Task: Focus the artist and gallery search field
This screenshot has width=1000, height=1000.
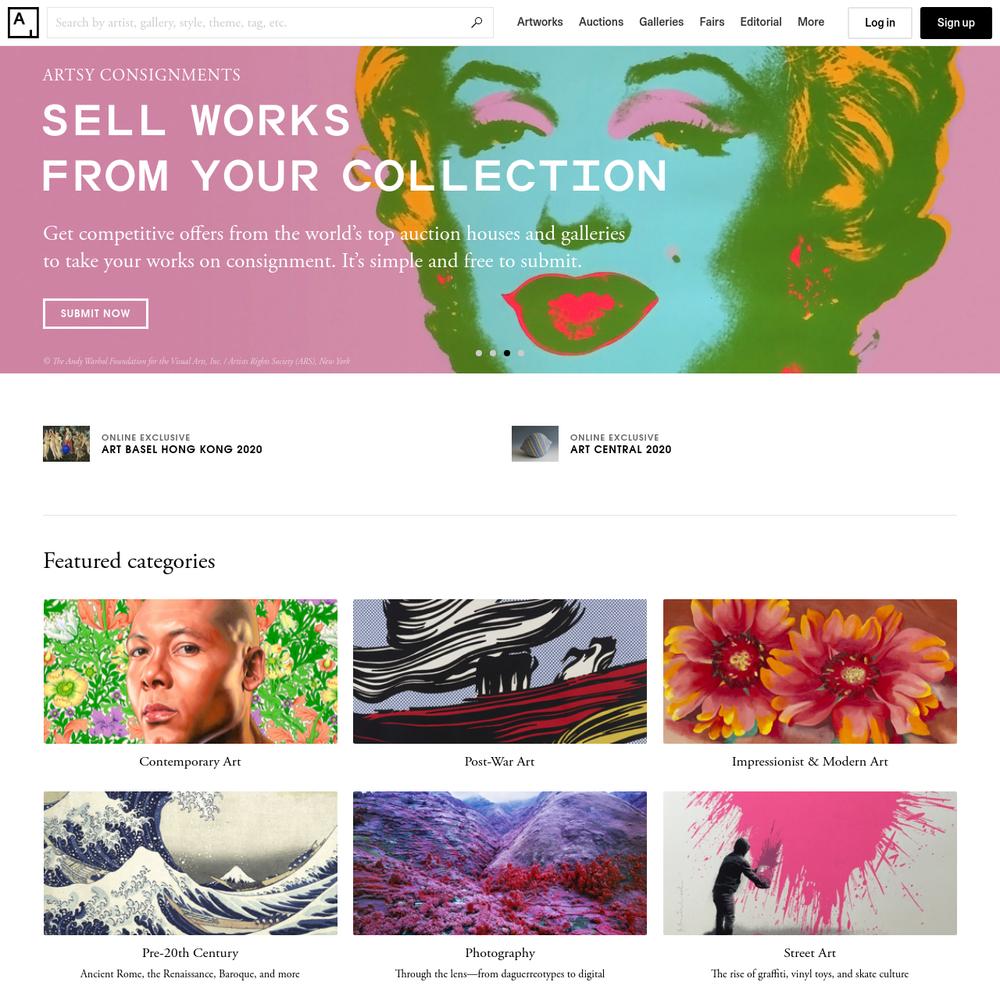Action: 258,23
